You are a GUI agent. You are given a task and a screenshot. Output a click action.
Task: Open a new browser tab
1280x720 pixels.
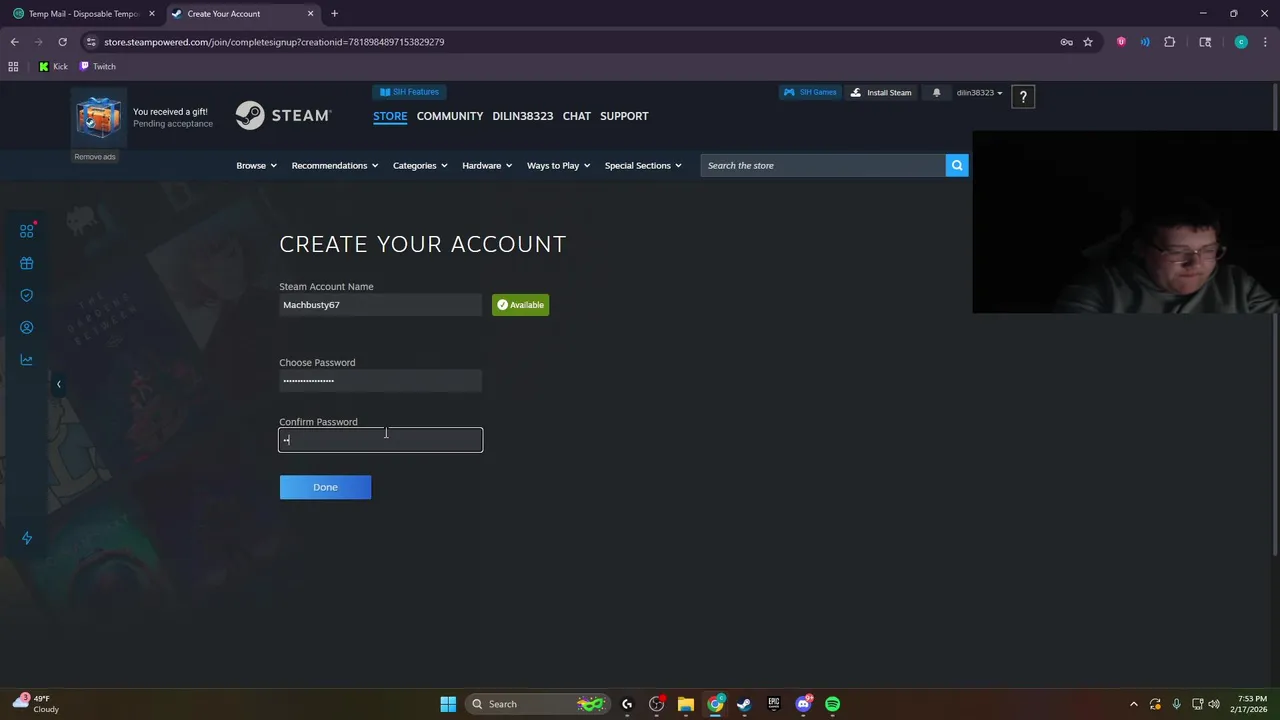(x=335, y=13)
